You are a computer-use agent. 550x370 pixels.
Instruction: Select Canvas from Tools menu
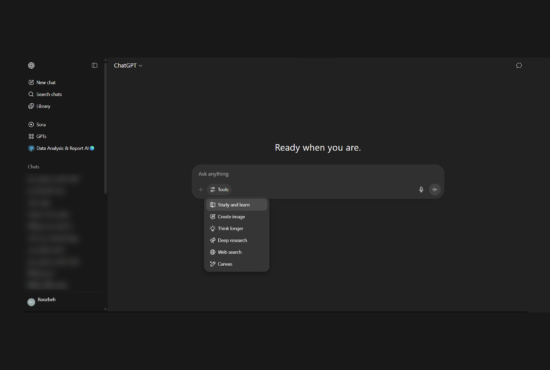click(x=236, y=264)
